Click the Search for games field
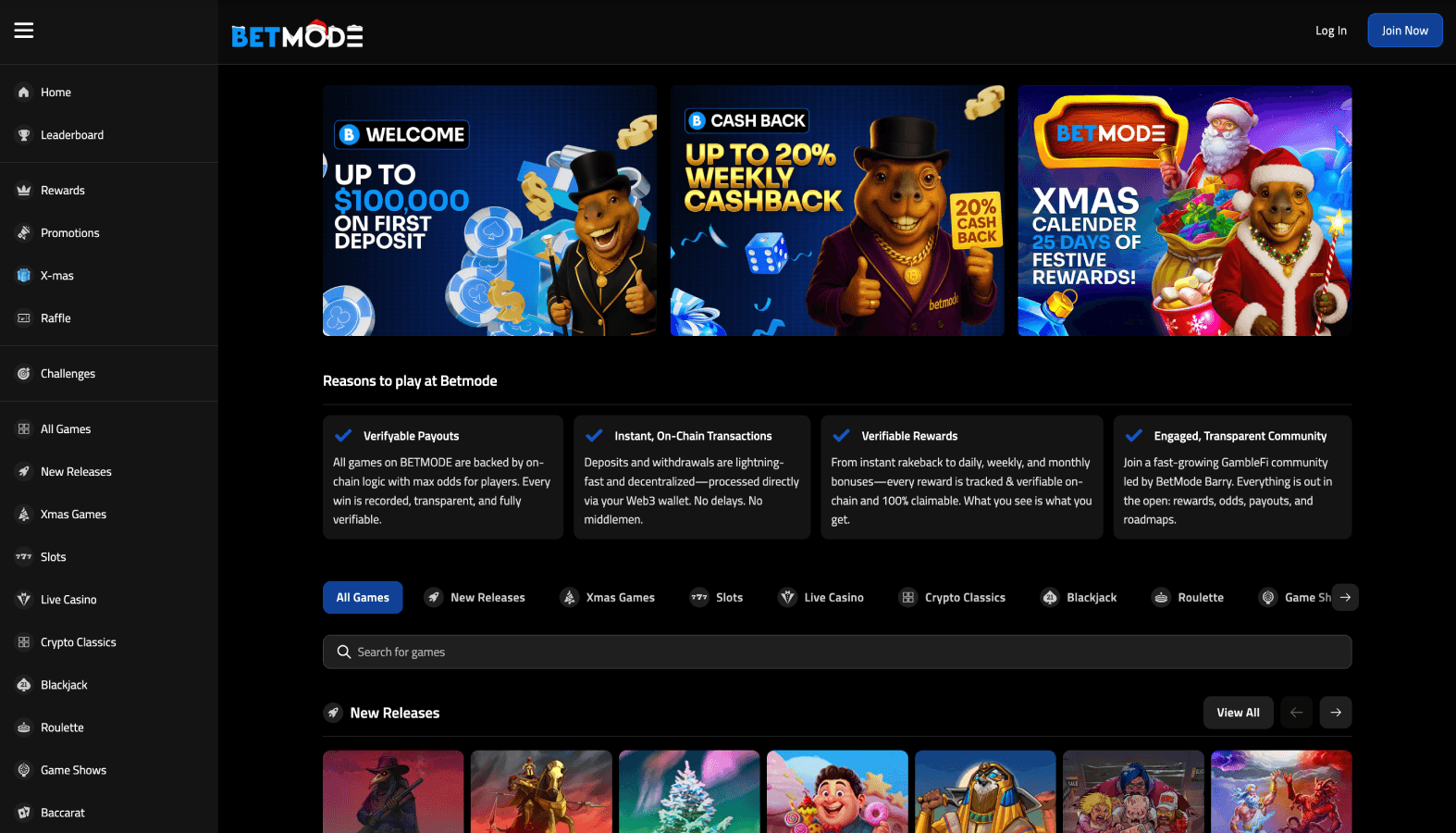This screenshot has height=833, width=1456. [837, 652]
